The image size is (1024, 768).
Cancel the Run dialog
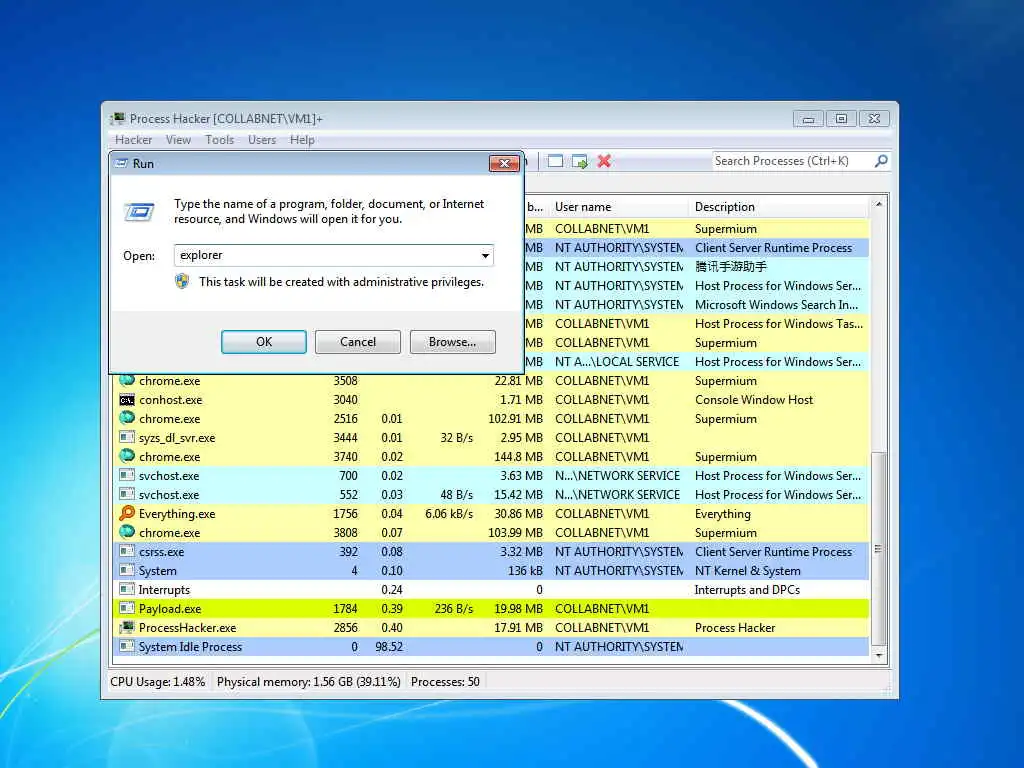[358, 342]
